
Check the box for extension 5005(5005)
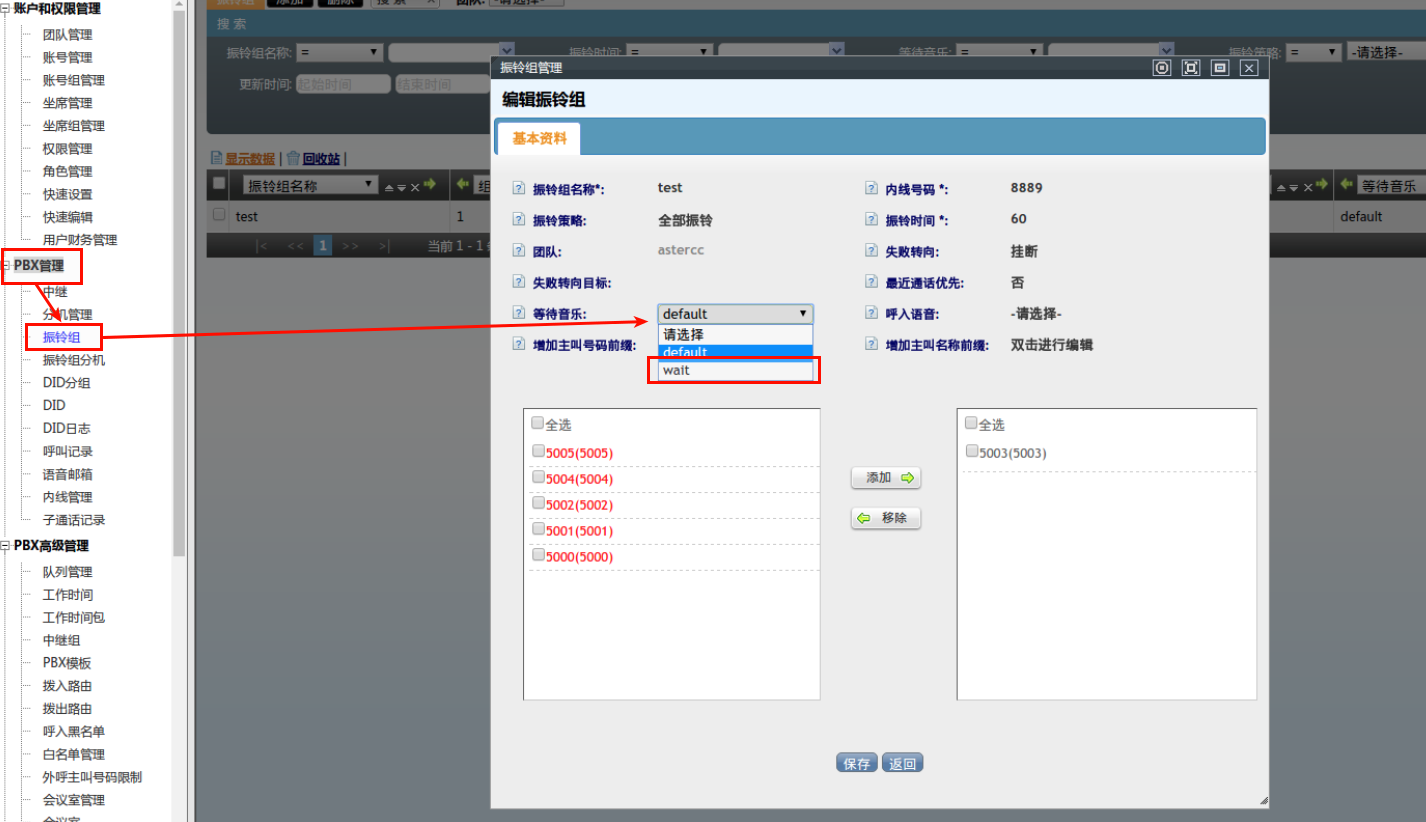point(538,452)
